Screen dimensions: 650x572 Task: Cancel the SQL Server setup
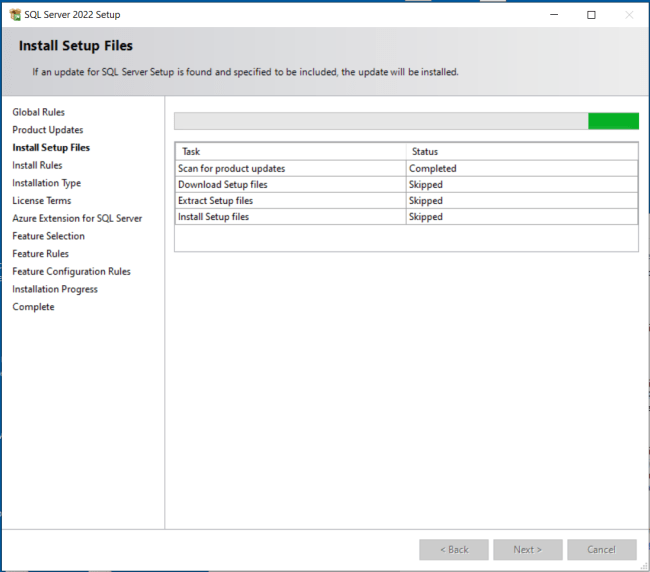pos(602,550)
